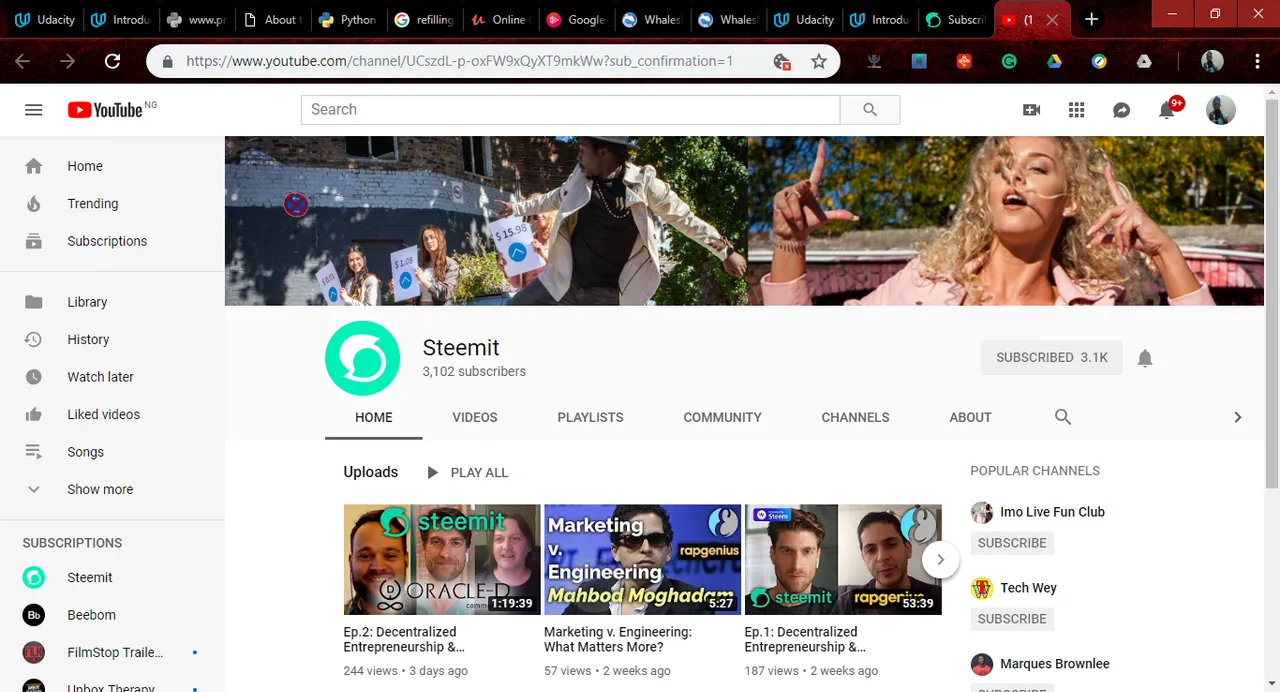
Task: Search within channel using magnifier icon
Action: (x=1063, y=417)
